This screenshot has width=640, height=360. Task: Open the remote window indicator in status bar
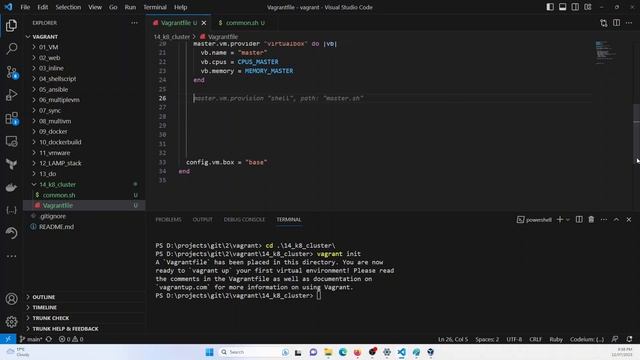coord(8,339)
